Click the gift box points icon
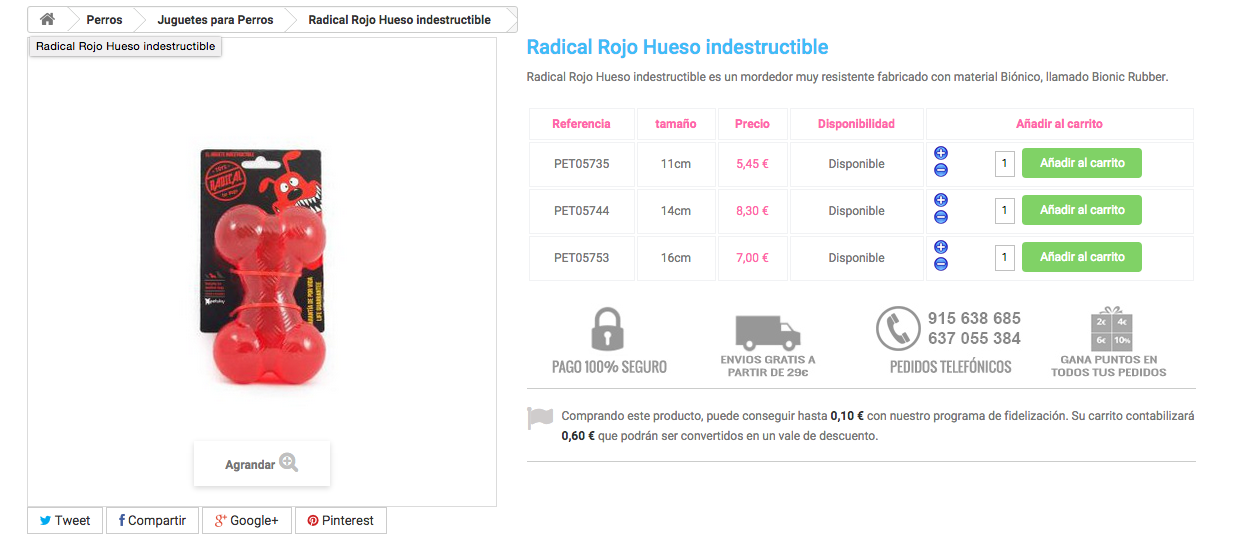This screenshot has width=1257, height=555. click(1110, 328)
